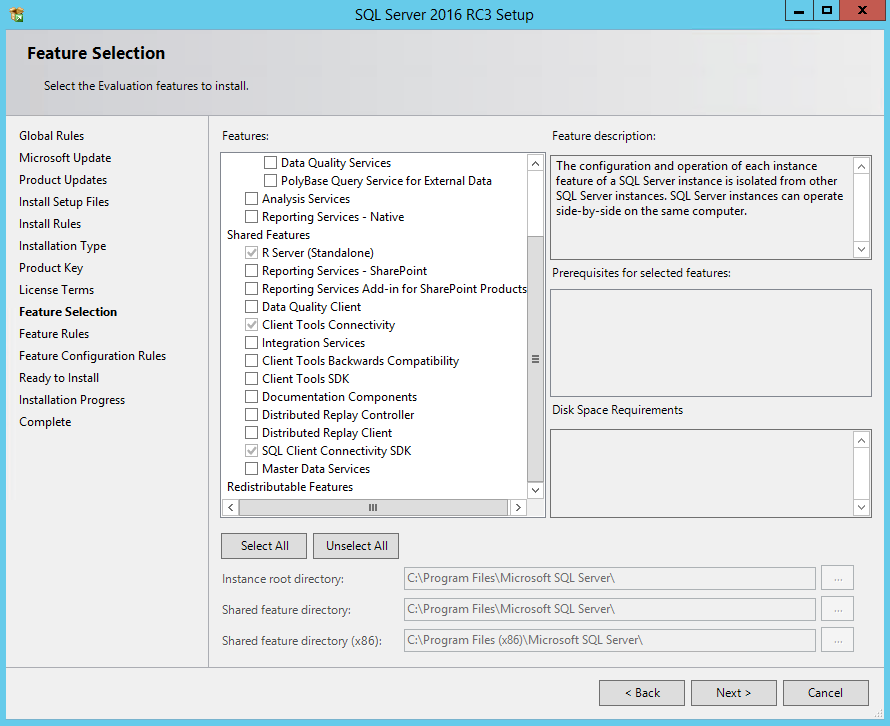Check PolyBase Query Service for External Data
This screenshot has height=726, width=890.
pos(270,181)
